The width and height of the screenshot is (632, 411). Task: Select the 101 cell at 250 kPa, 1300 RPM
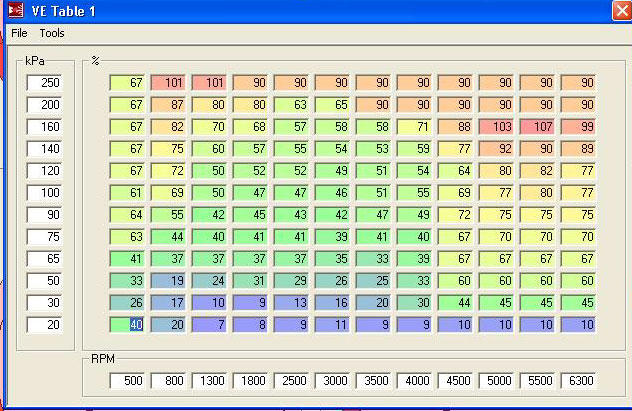pos(209,83)
